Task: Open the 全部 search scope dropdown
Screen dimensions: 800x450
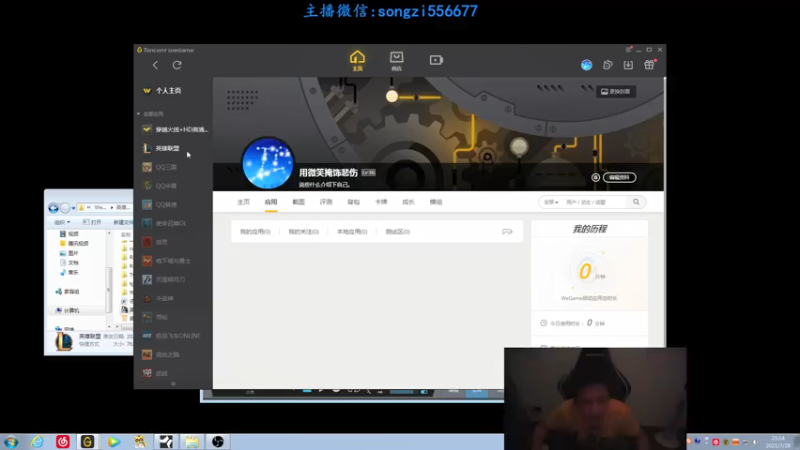Action: click(x=551, y=202)
